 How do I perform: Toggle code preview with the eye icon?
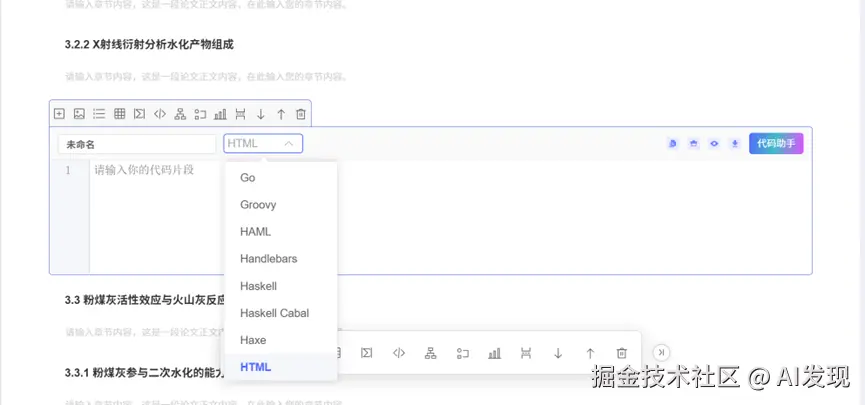[x=714, y=143]
